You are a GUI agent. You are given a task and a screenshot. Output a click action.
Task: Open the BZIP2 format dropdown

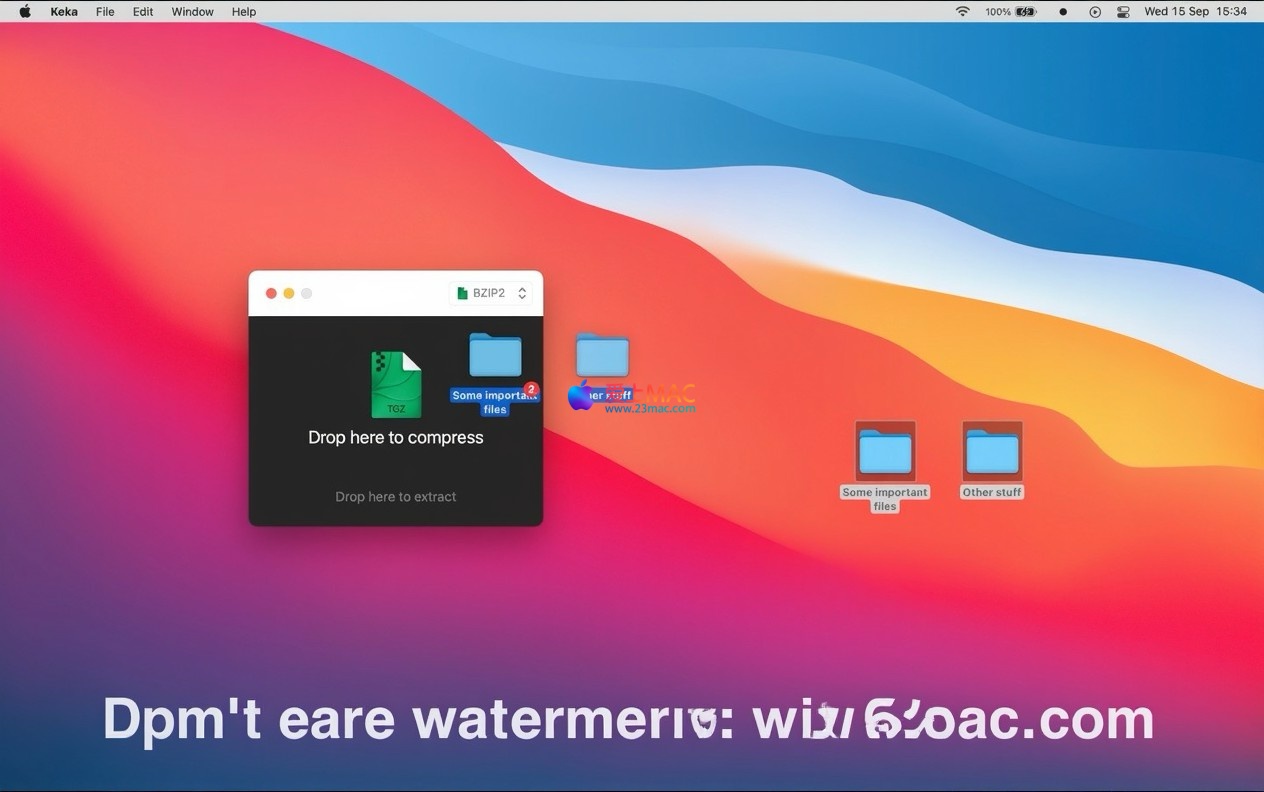tap(490, 293)
